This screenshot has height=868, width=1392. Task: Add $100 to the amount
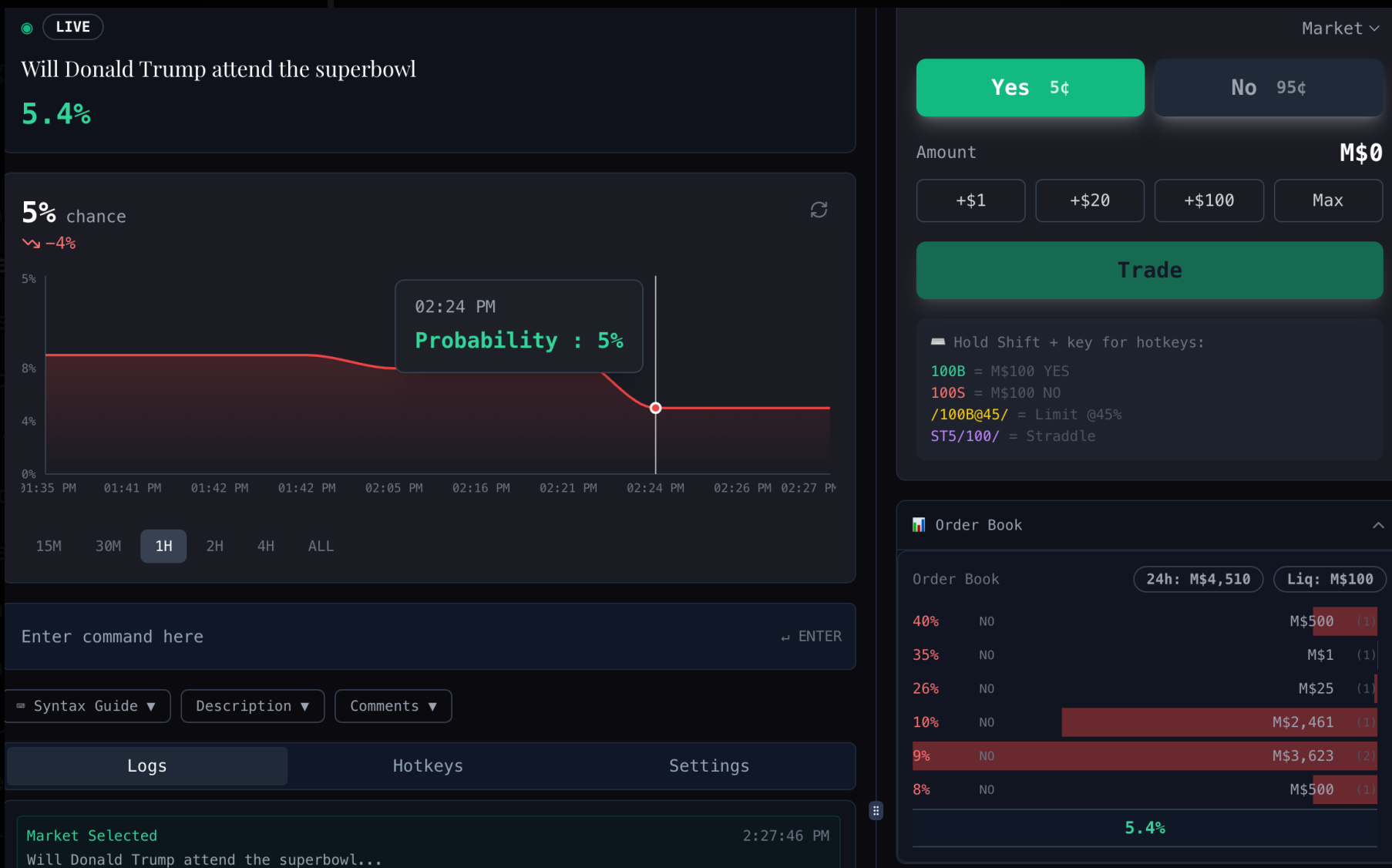(x=1209, y=200)
